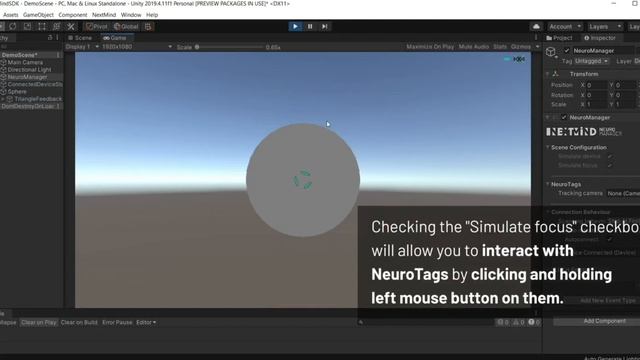Select the Inspector tab
This screenshot has height=360, width=640.
599,38
